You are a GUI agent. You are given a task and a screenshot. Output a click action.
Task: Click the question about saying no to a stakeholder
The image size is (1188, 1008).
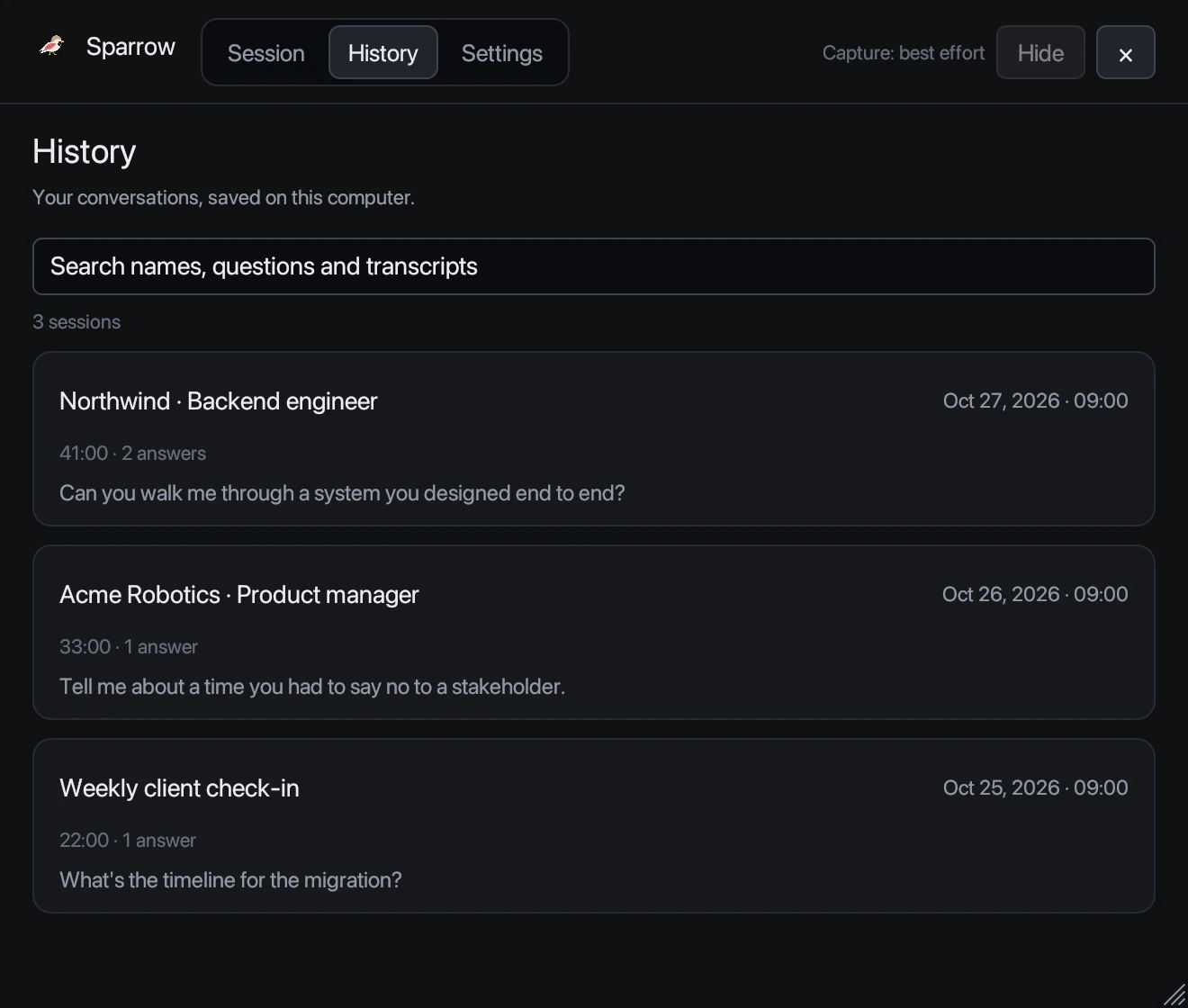[x=312, y=687]
